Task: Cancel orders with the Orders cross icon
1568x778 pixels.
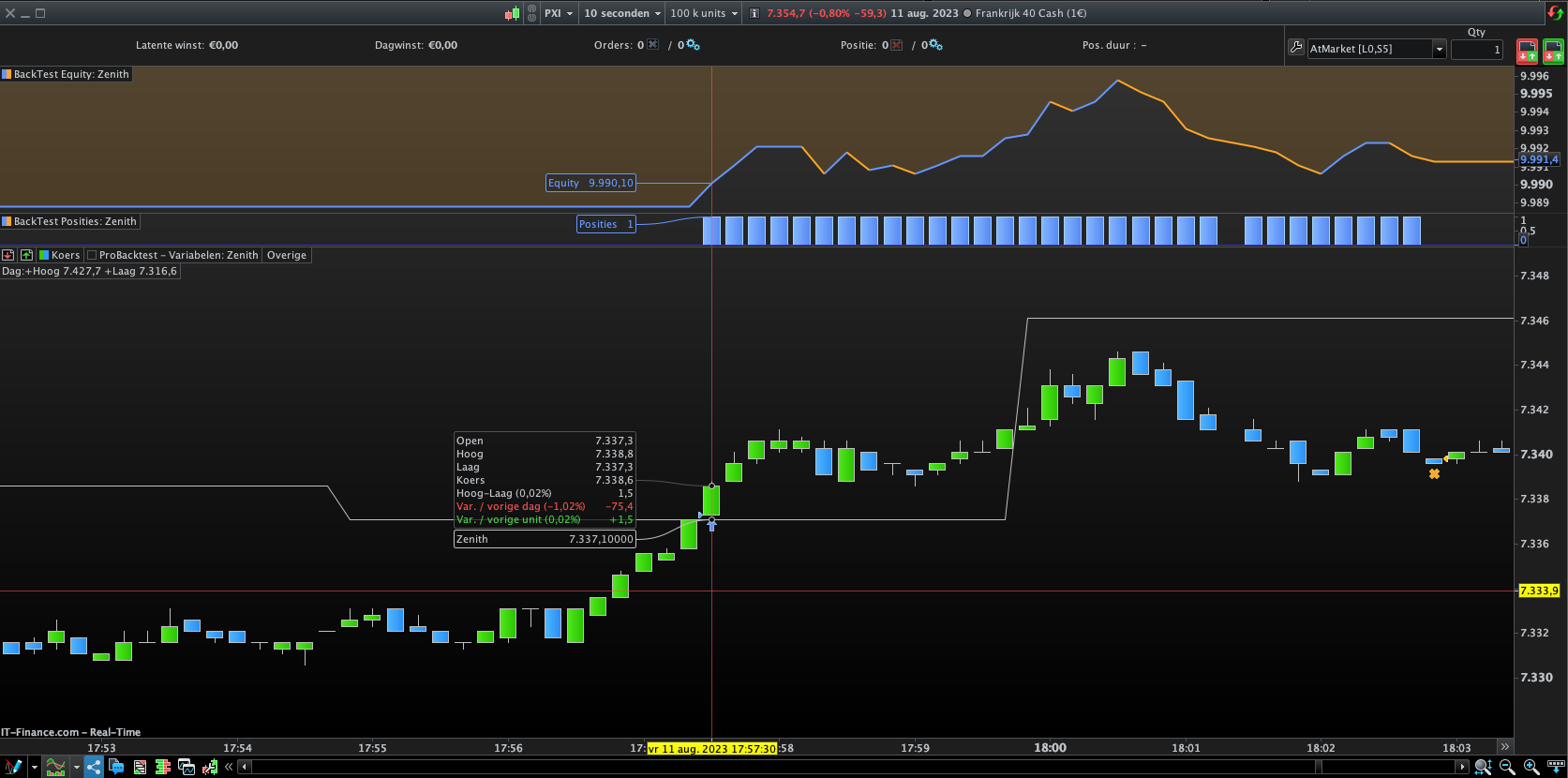Action: coord(653,45)
